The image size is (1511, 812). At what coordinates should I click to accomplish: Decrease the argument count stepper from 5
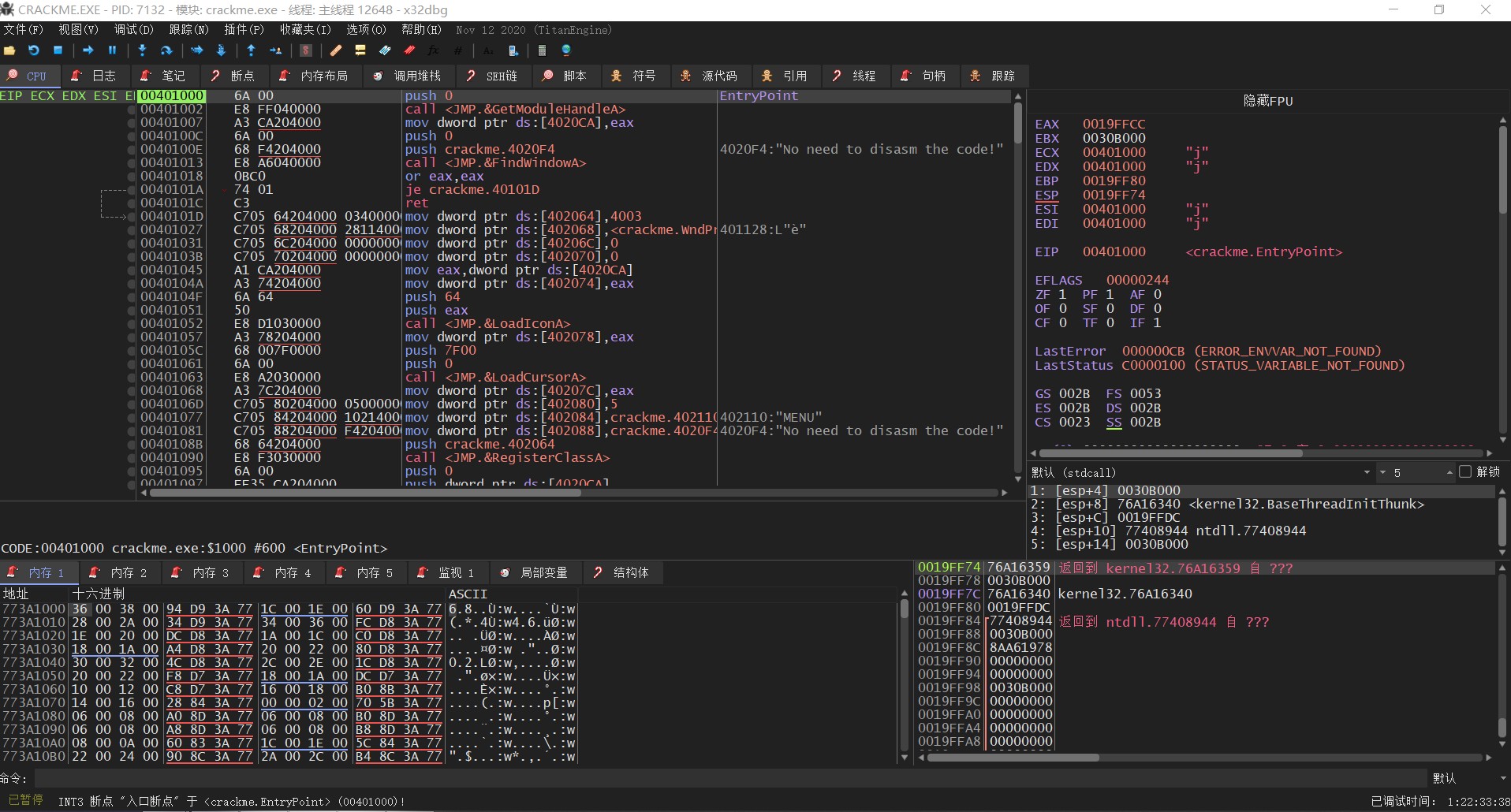pyautogui.click(x=1382, y=473)
